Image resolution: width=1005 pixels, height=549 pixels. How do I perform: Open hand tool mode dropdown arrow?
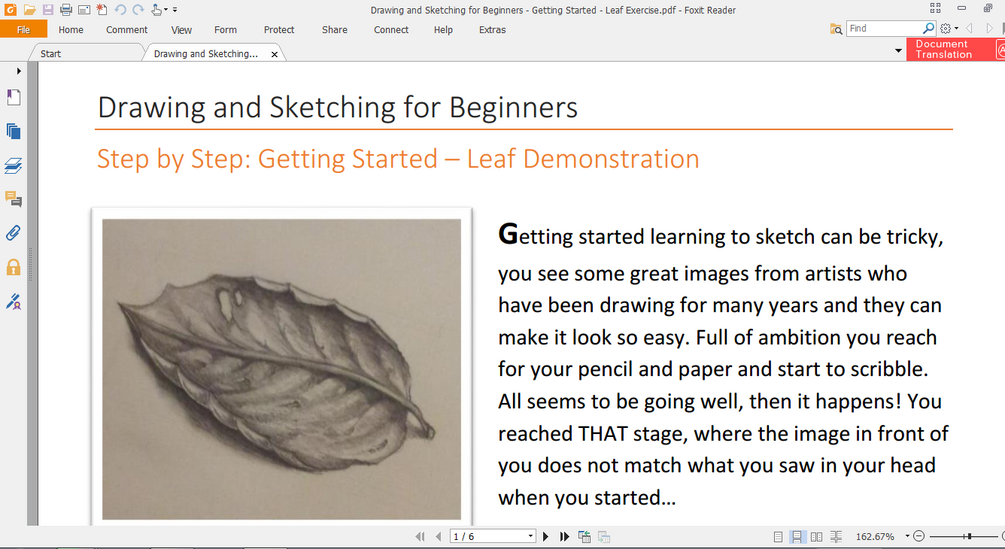point(166,10)
